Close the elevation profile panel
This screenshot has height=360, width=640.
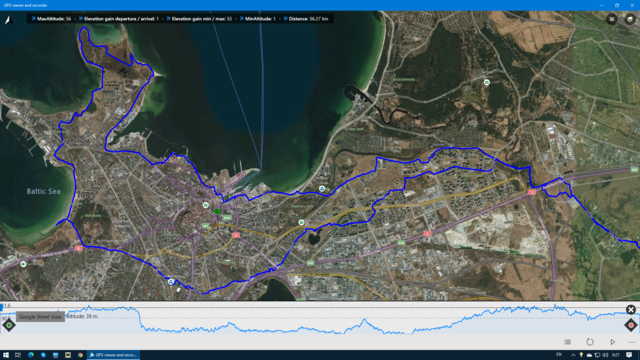[x=631, y=310]
